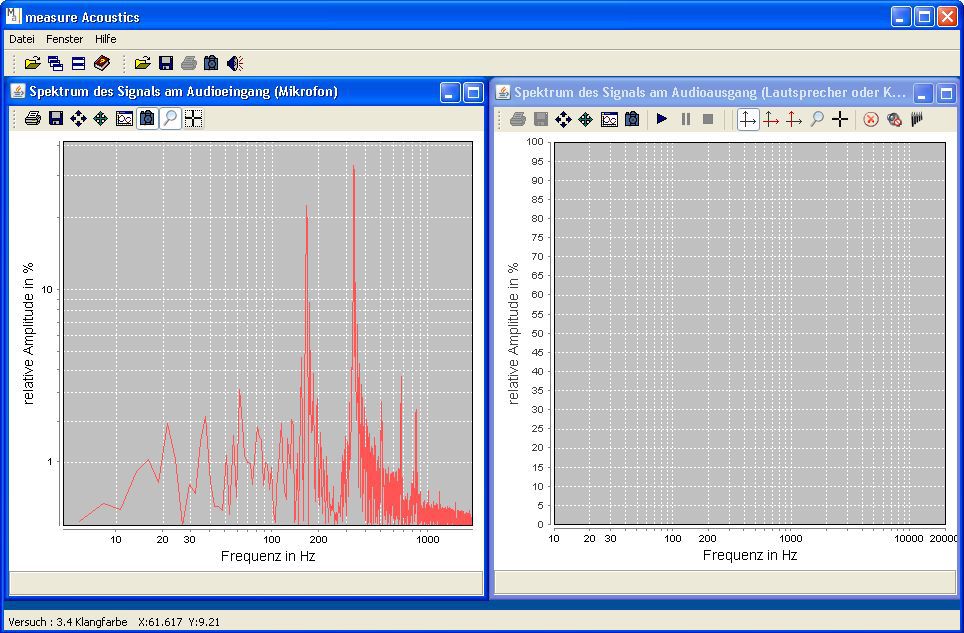
Task: Click the crosshair icon in output toolbar
Action: (840, 120)
